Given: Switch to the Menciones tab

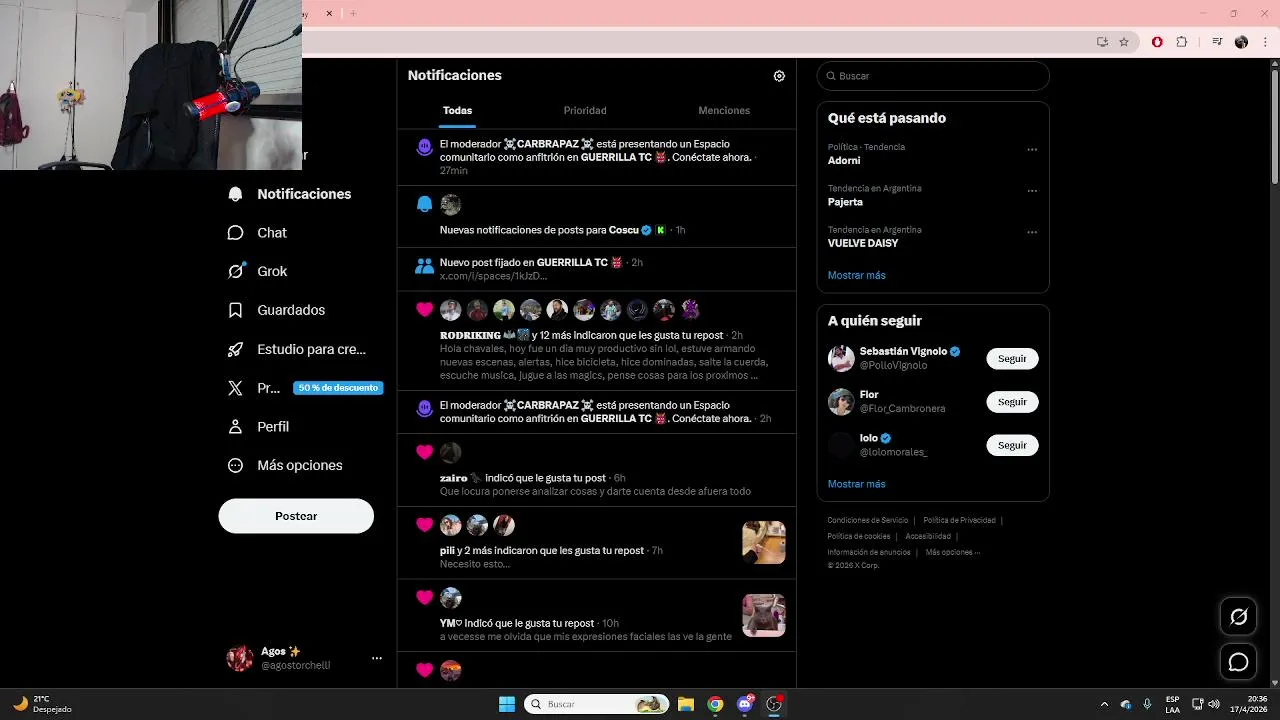Looking at the screenshot, I should coord(724,111).
